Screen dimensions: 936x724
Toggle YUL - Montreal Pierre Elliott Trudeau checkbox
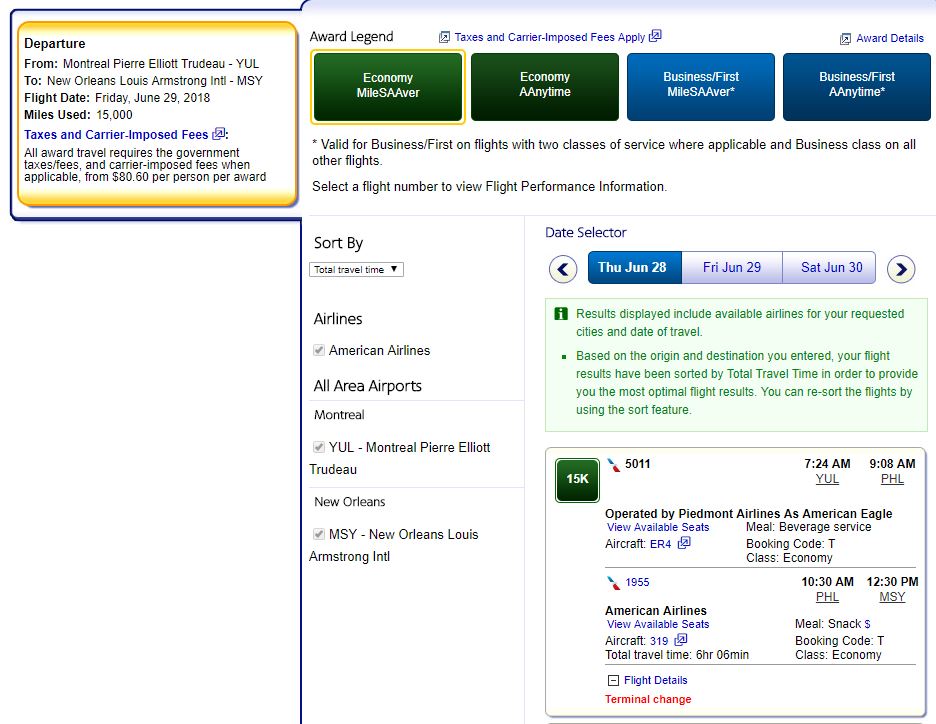click(319, 448)
